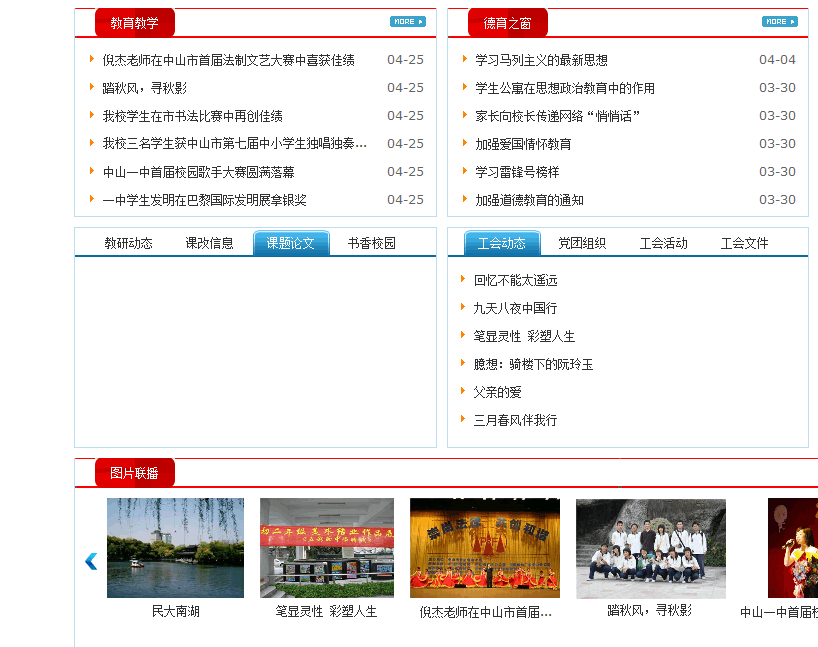Open article 踏秋风，寻秋影 in 教育教学 list

[x=144, y=88]
